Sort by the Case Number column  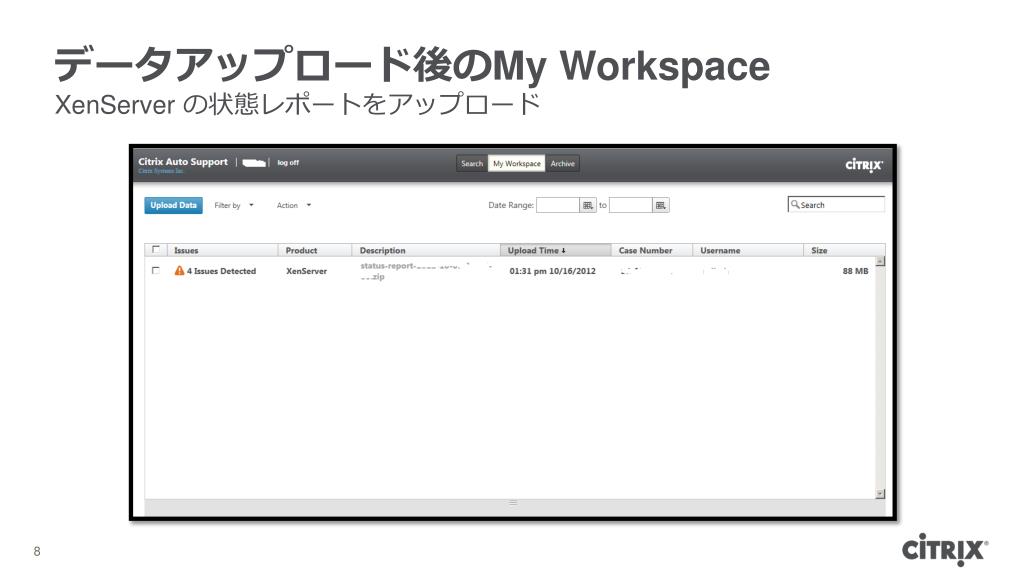point(652,250)
